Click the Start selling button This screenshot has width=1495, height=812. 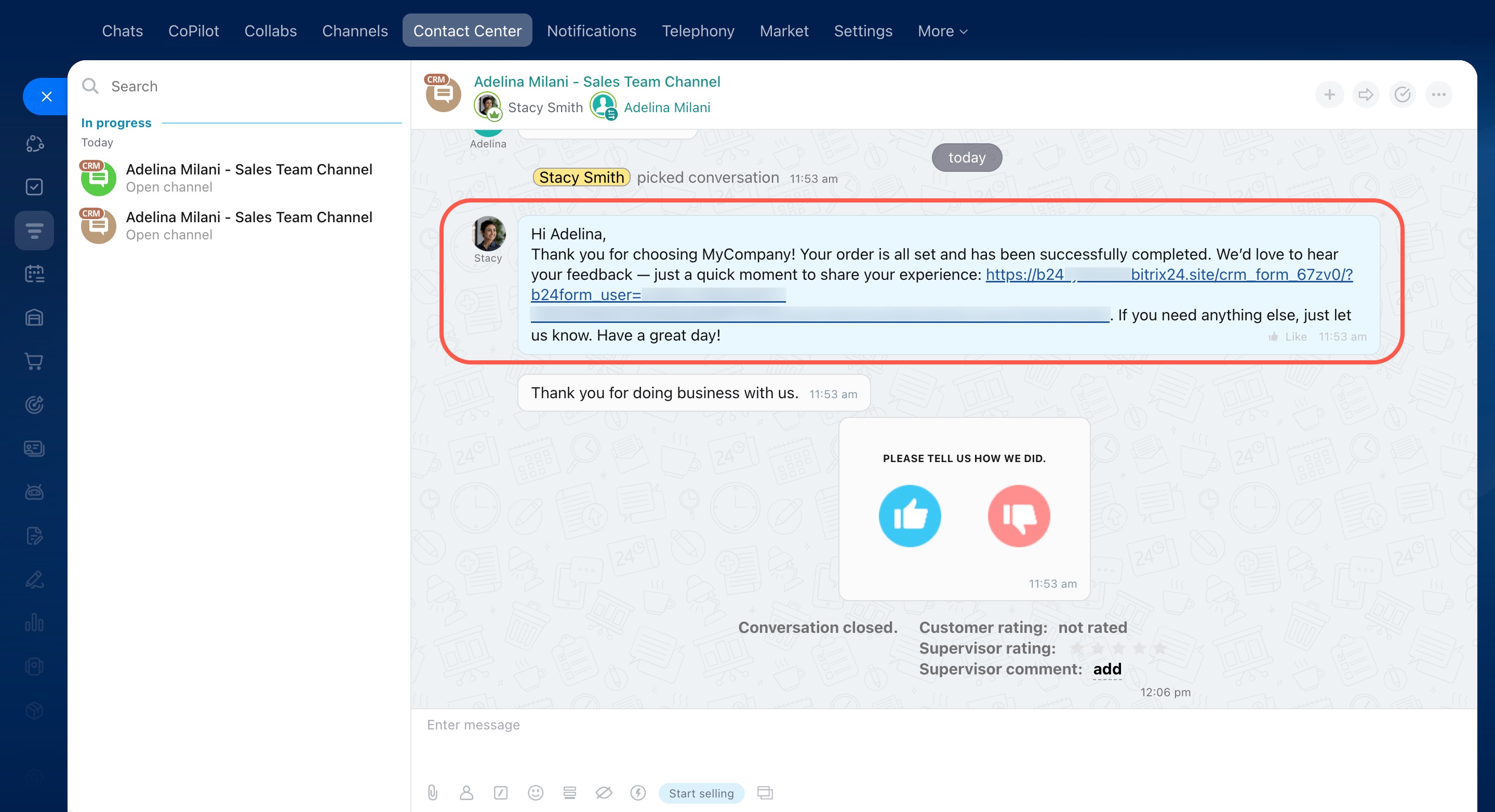701,793
